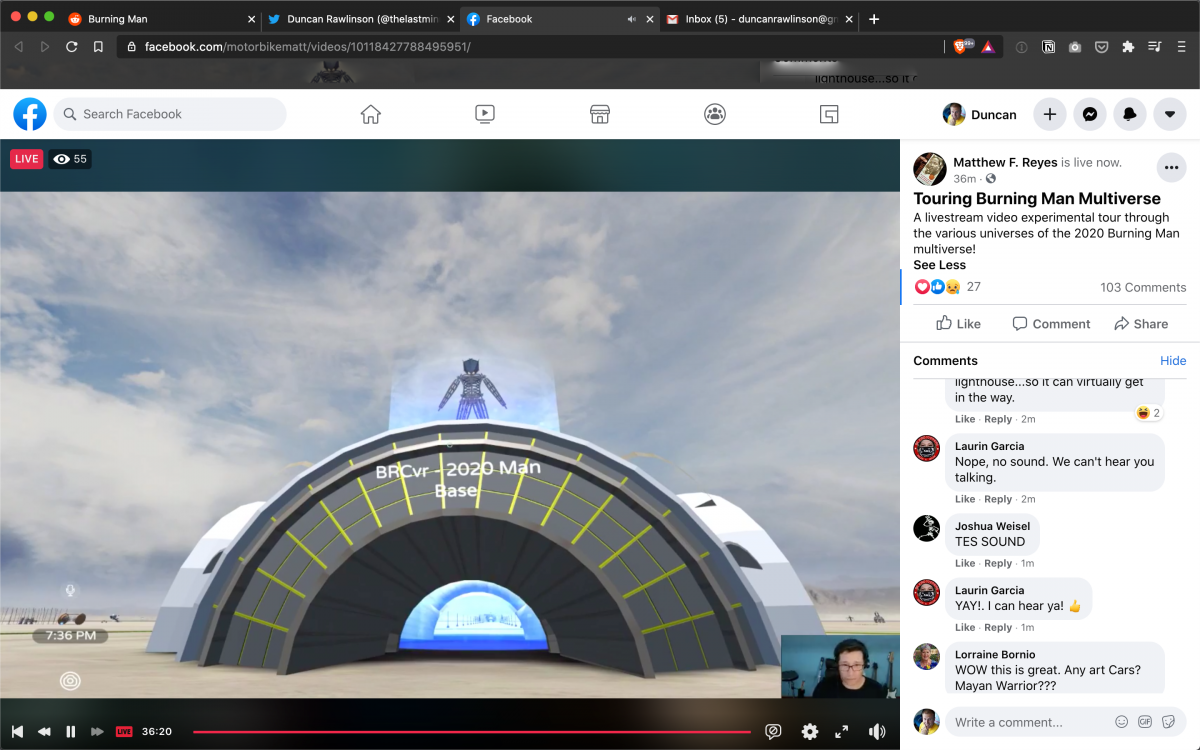This screenshot has width=1200, height=750.
Task: Jump to LIVE in player bar
Action: [x=124, y=731]
